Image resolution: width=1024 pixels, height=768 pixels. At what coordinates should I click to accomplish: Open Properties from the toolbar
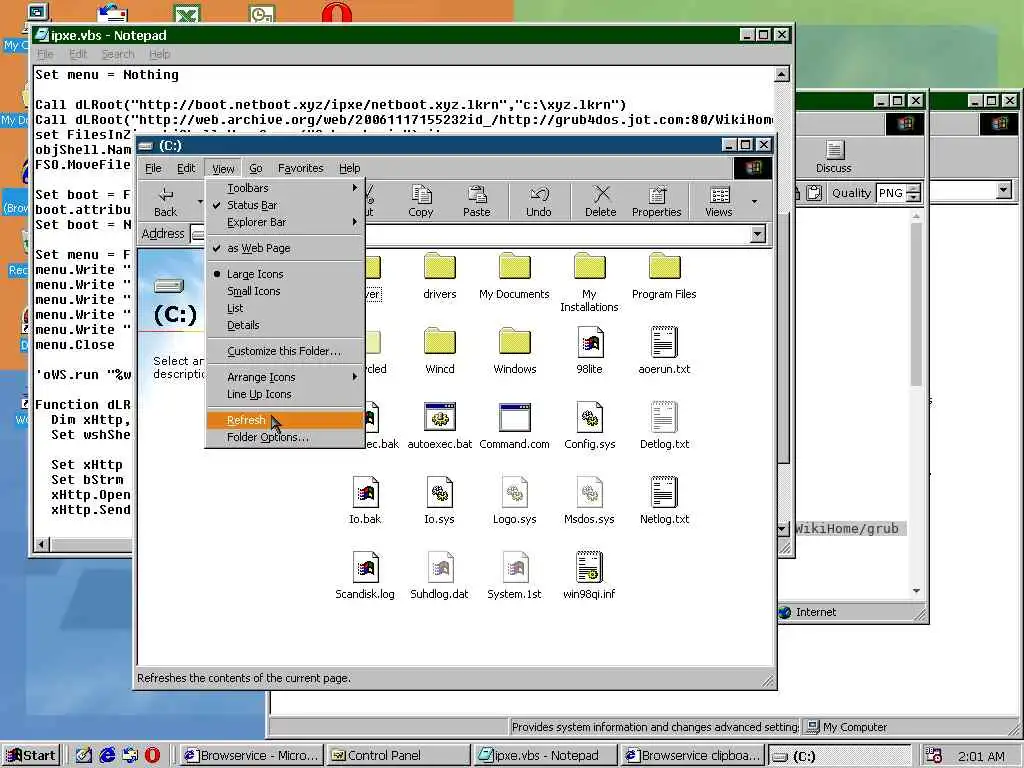click(656, 200)
